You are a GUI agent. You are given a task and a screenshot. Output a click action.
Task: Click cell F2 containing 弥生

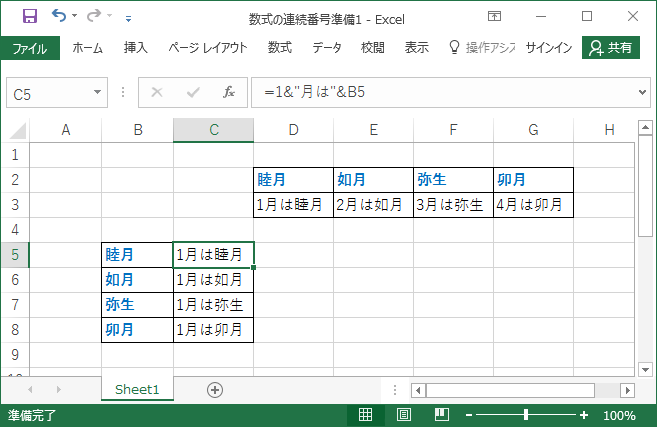454,180
